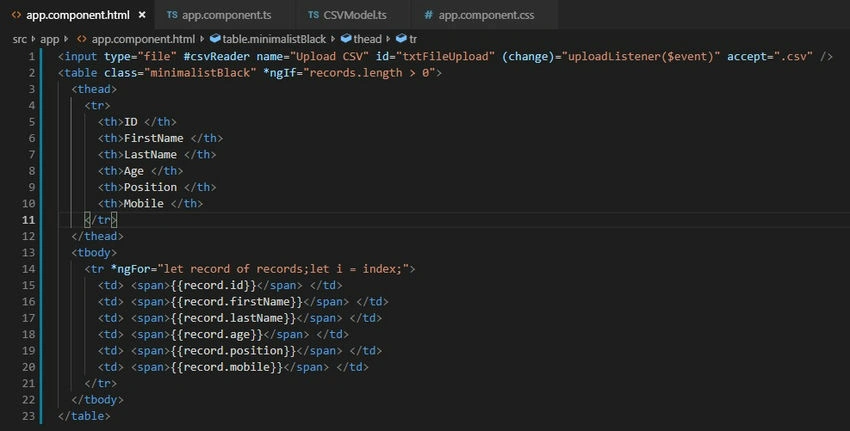Switch to the app.component.ts tab
This screenshot has width=850, height=431.
tap(218, 15)
